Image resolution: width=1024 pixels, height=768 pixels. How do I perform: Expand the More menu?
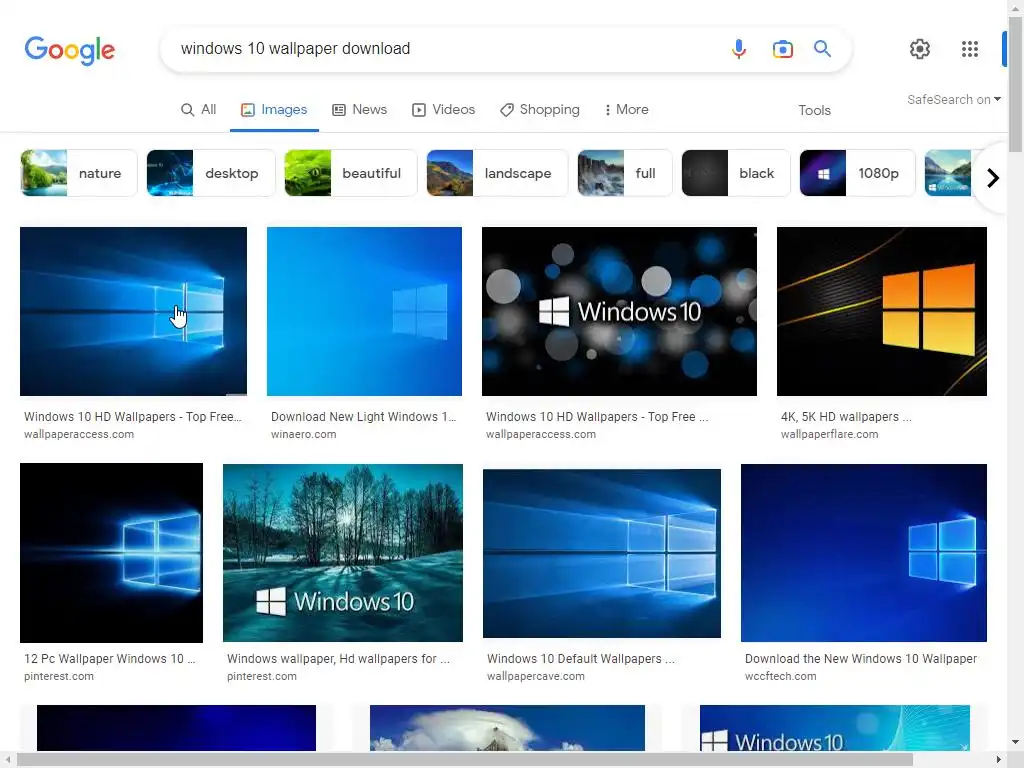tap(626, 110)
